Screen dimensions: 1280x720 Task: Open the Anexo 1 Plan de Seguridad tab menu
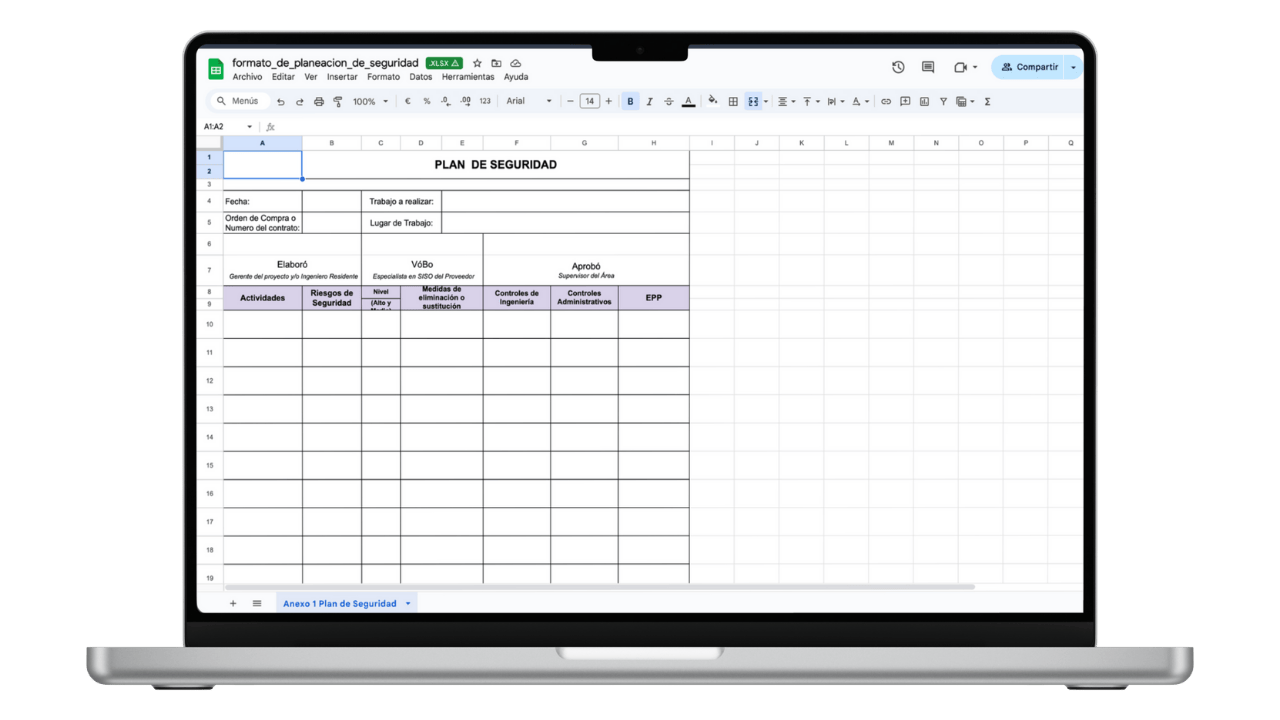coord(408,603)
